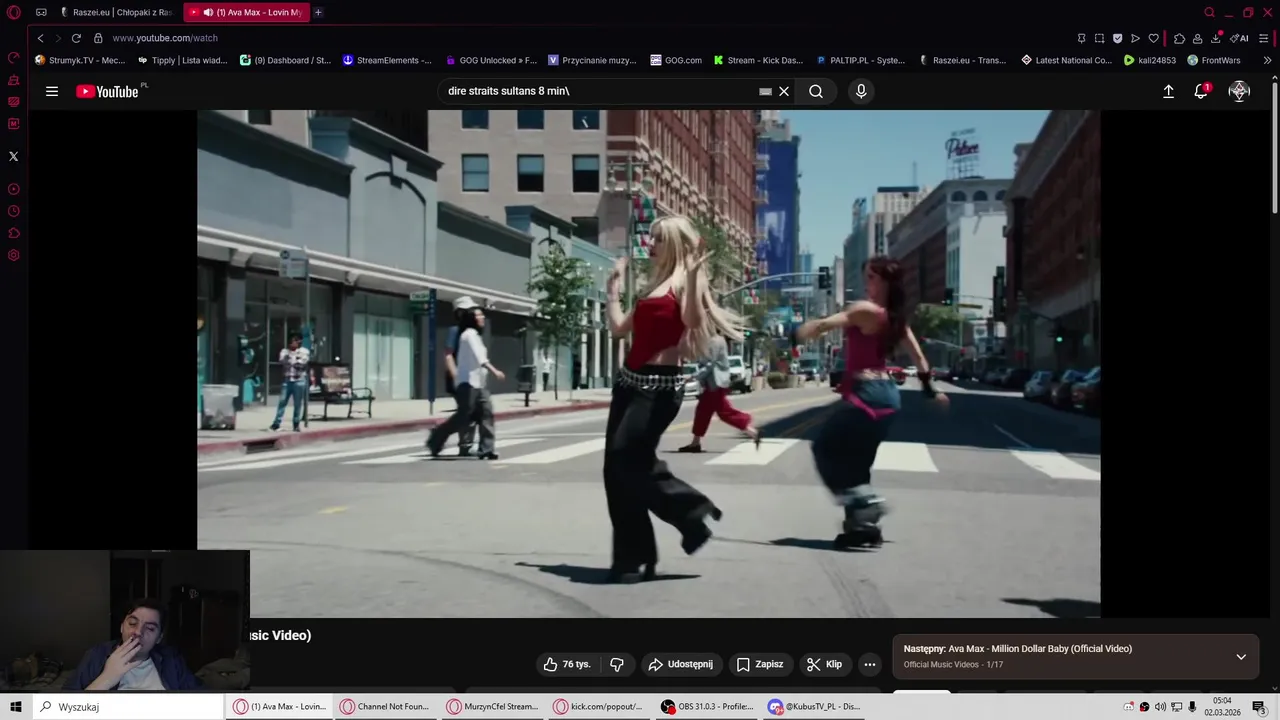Switch to @KubusTV_PL Discord taskbar window
The width and height of the screenshot is (1280, 720).
click(x=814, y=707)
